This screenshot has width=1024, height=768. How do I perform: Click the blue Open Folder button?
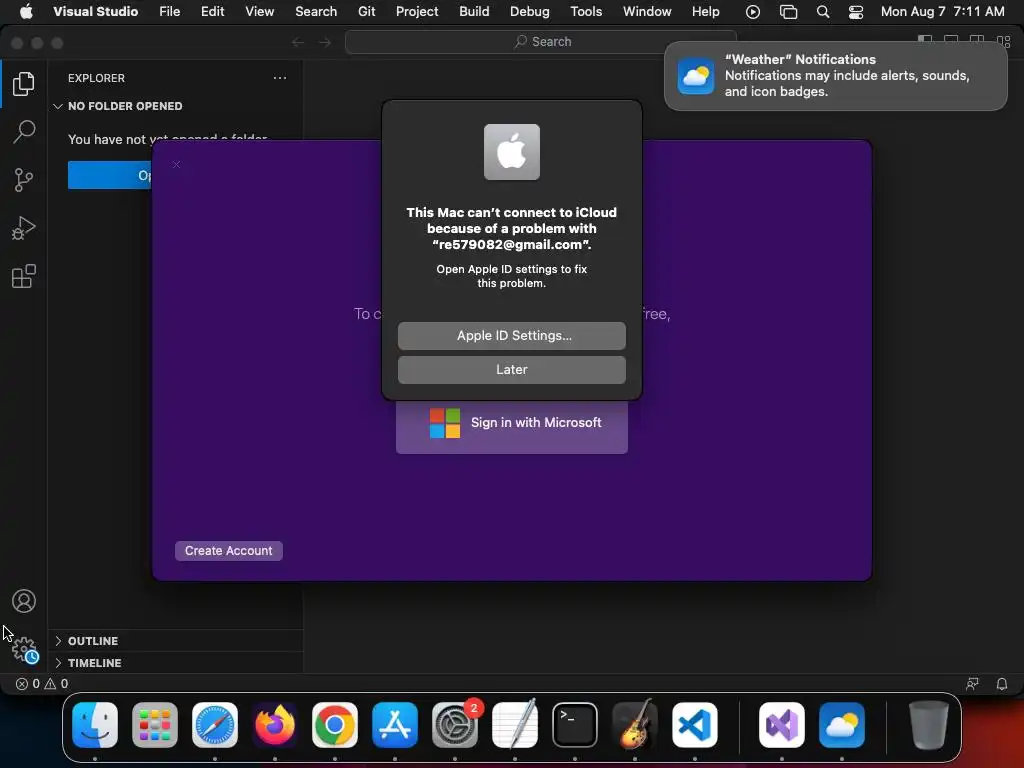pos(110,175)
